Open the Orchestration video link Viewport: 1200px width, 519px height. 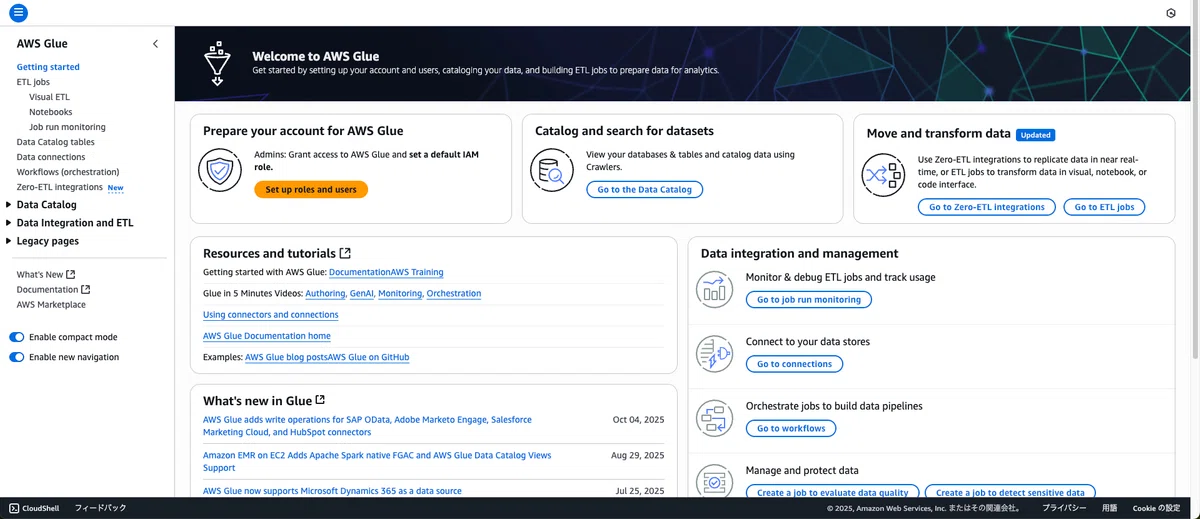[x=454, y=294]
